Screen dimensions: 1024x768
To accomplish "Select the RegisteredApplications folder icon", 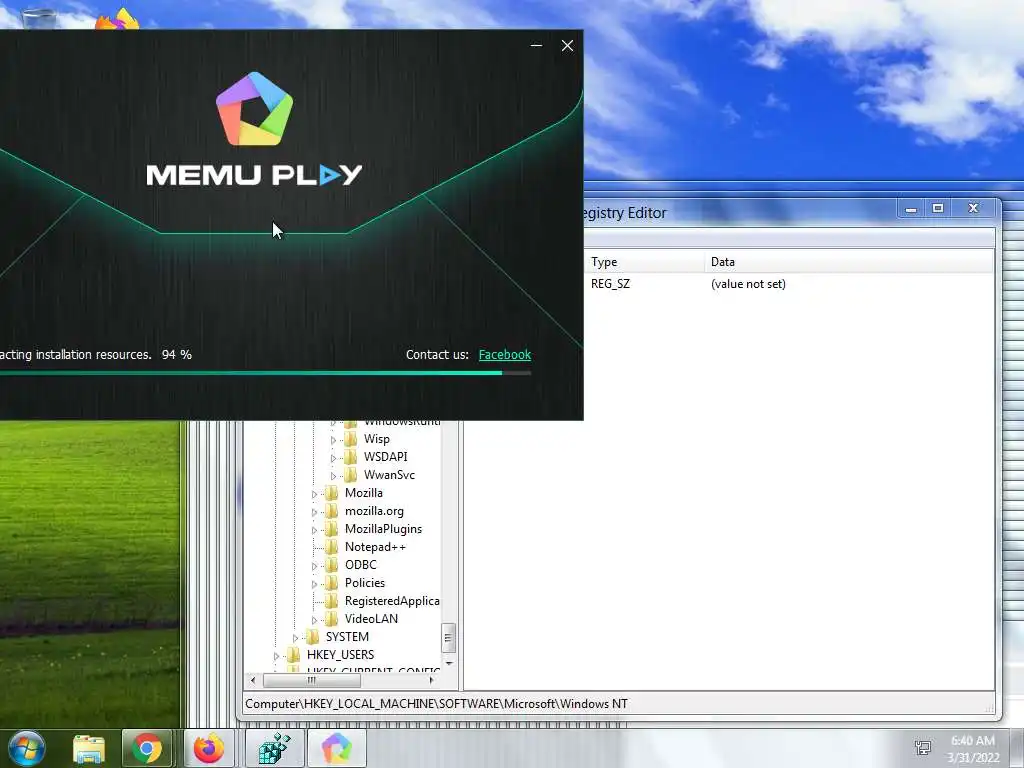I will pyautogui.click(x=332, y=600).
